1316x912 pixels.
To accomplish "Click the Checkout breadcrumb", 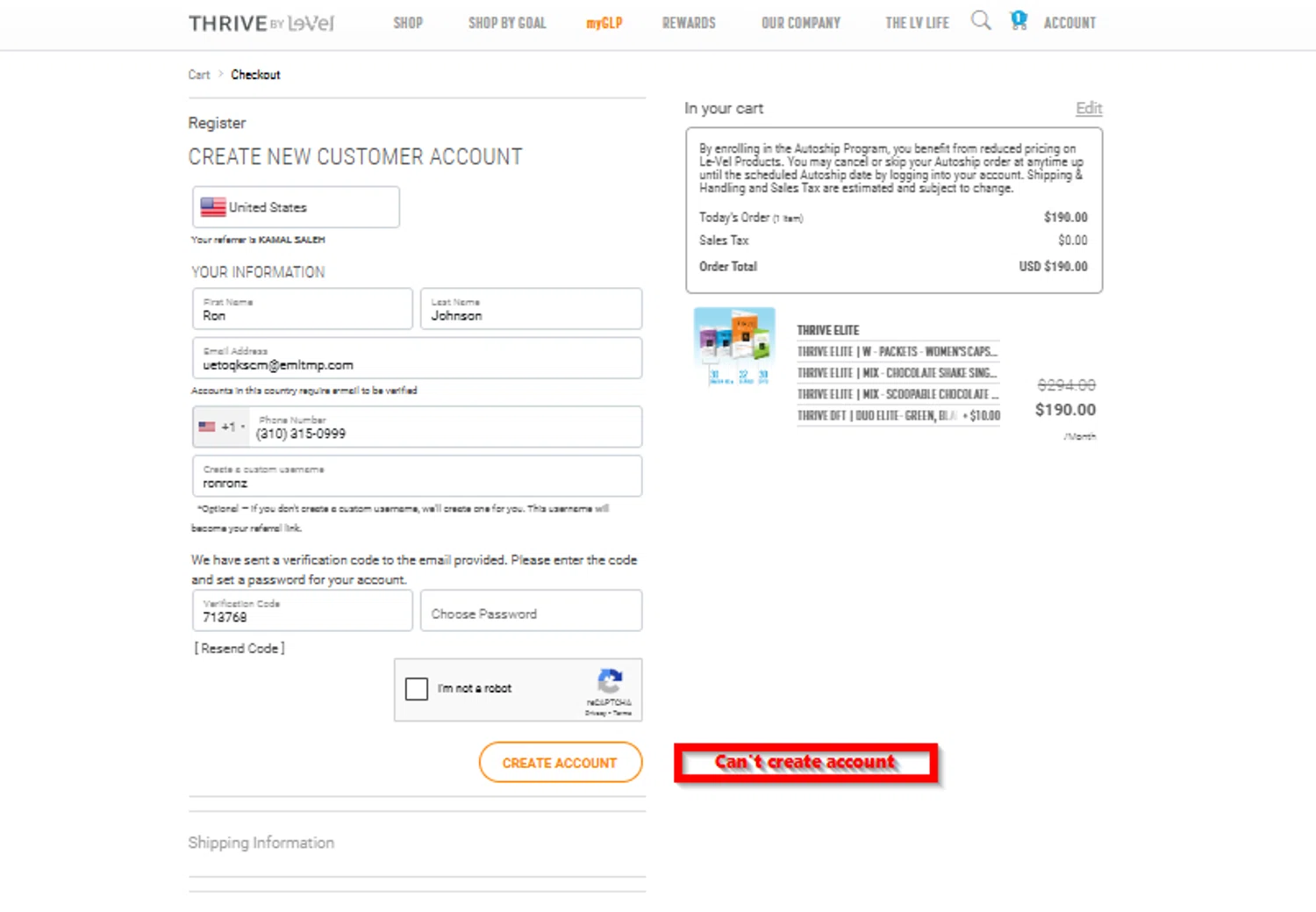I will [x=255, y=75].
